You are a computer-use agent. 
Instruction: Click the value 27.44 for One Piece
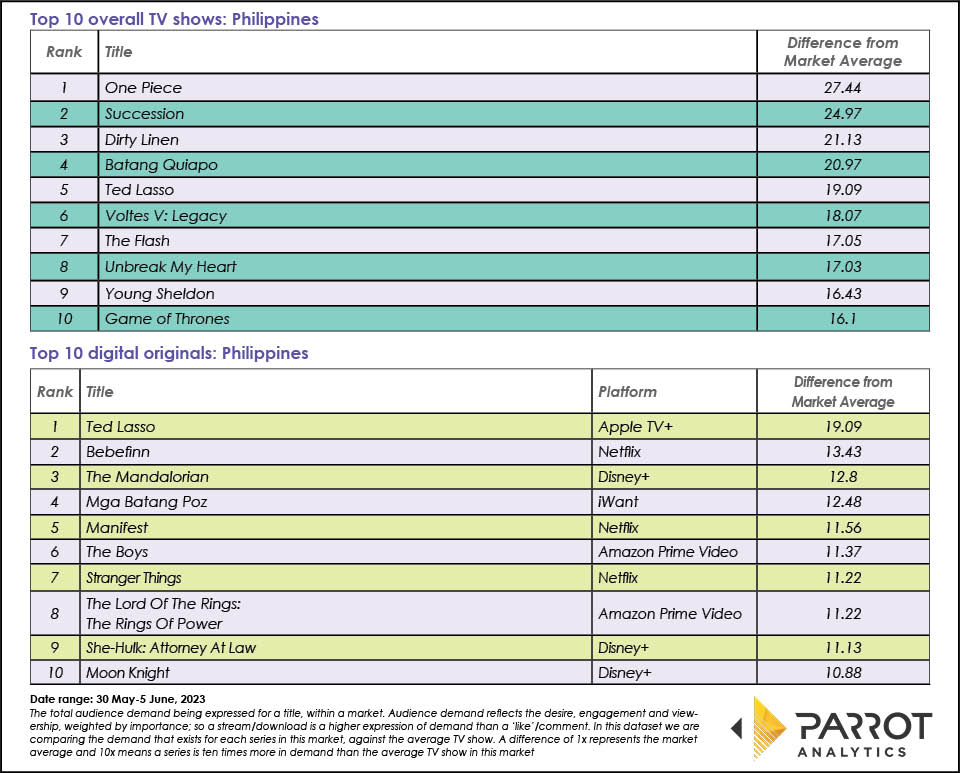pos(842,88)
